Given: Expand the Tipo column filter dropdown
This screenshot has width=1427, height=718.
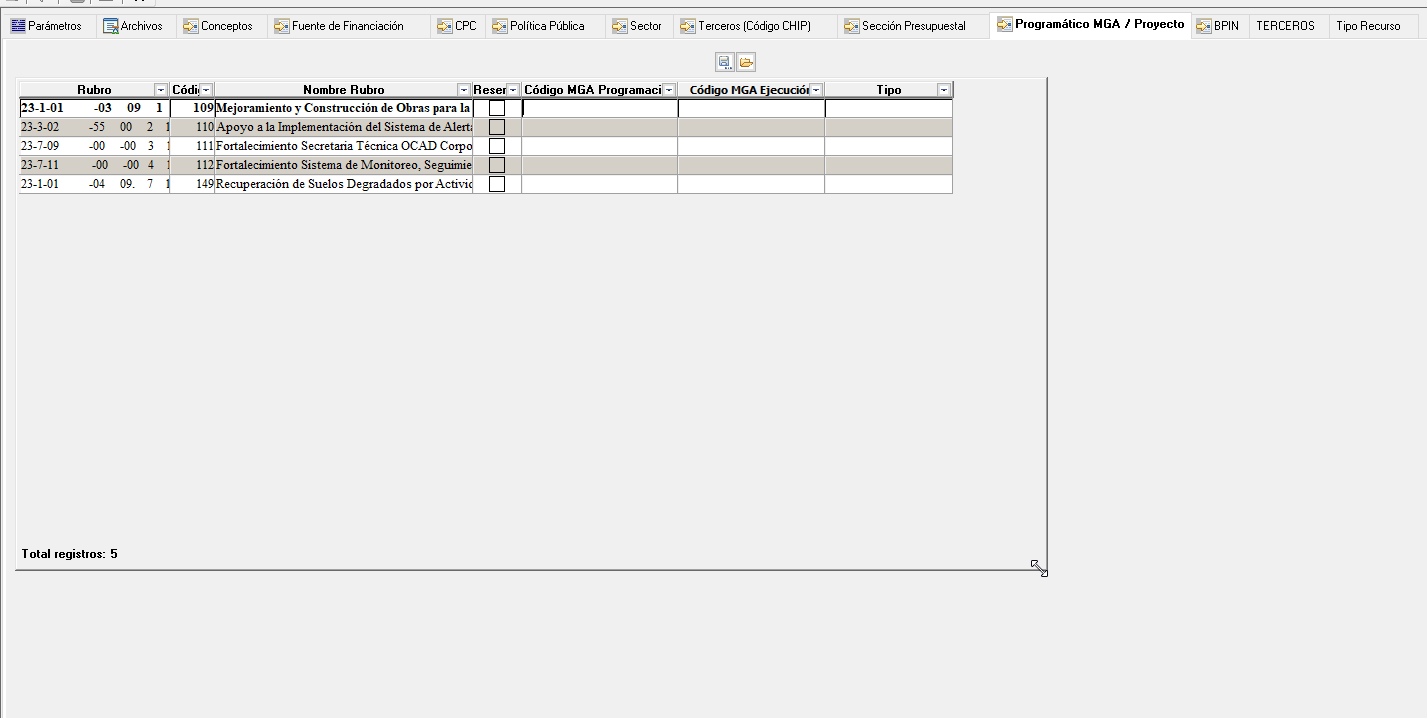Looking at the screenshot, I should [x=943, y=90].
